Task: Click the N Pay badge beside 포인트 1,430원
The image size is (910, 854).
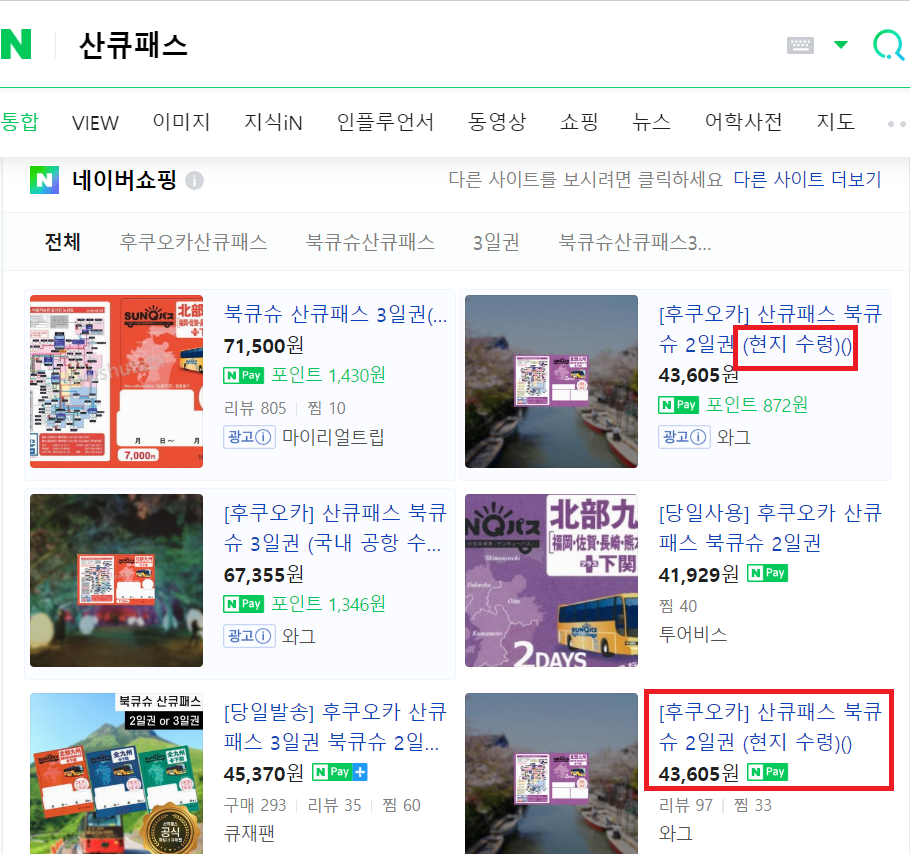Action: tap(243, 375)
